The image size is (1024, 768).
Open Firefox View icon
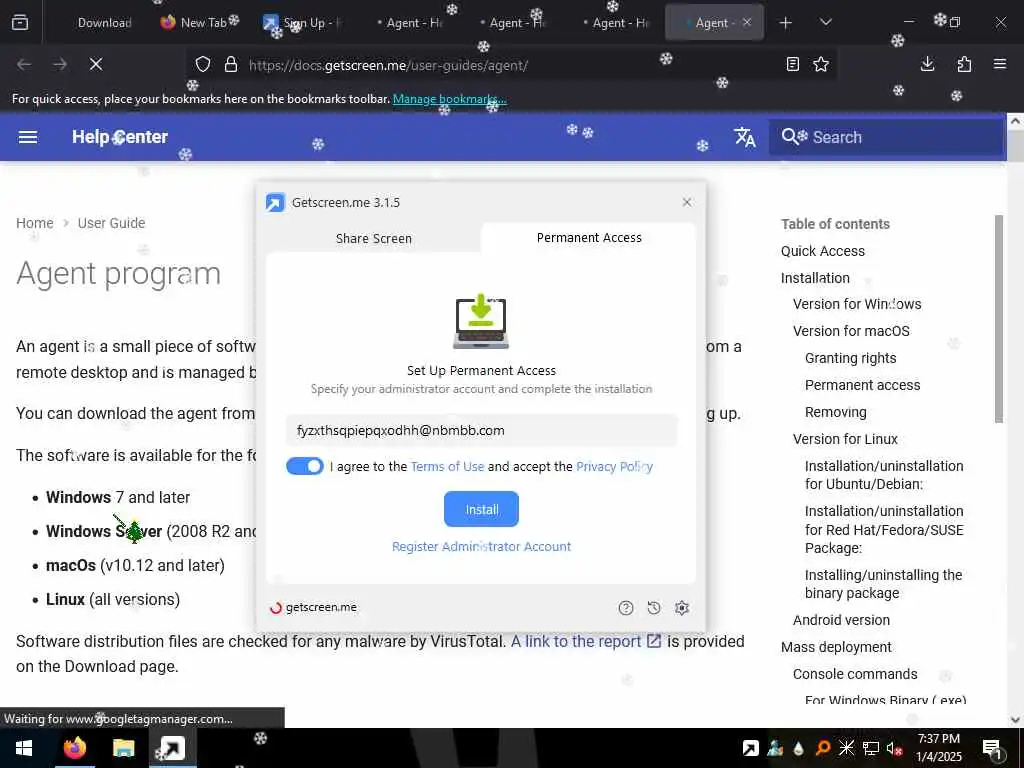coord(20,23)
